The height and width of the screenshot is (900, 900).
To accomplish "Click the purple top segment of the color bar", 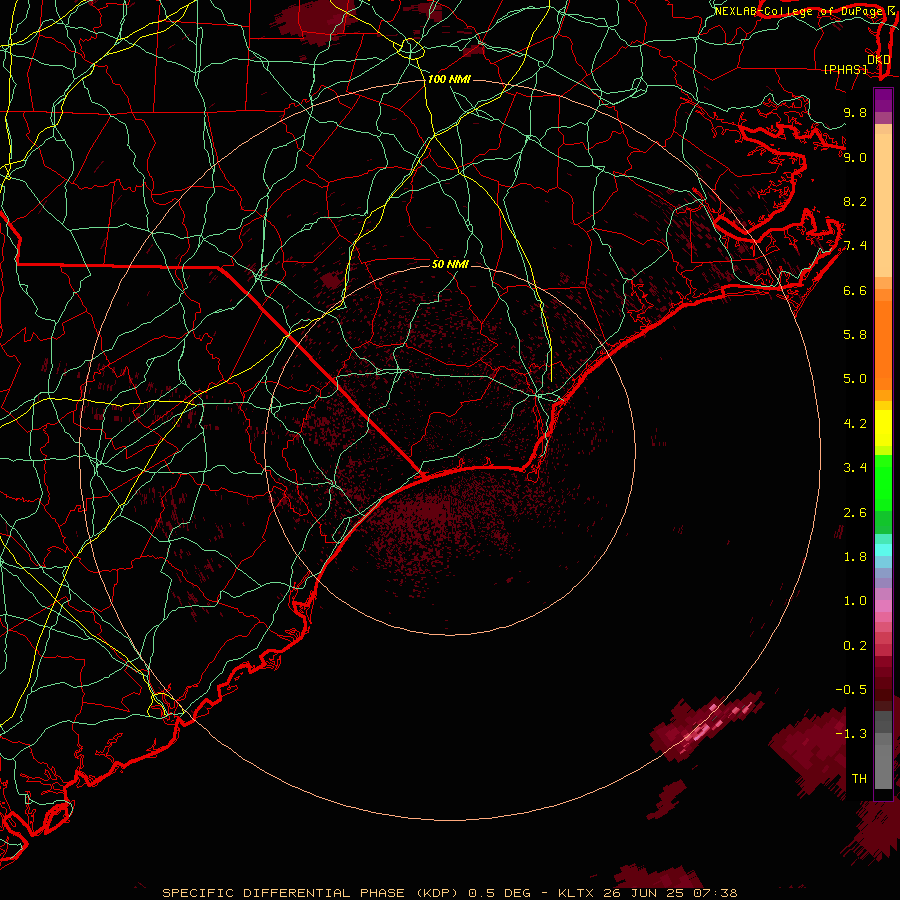I will tap(883, 100).
